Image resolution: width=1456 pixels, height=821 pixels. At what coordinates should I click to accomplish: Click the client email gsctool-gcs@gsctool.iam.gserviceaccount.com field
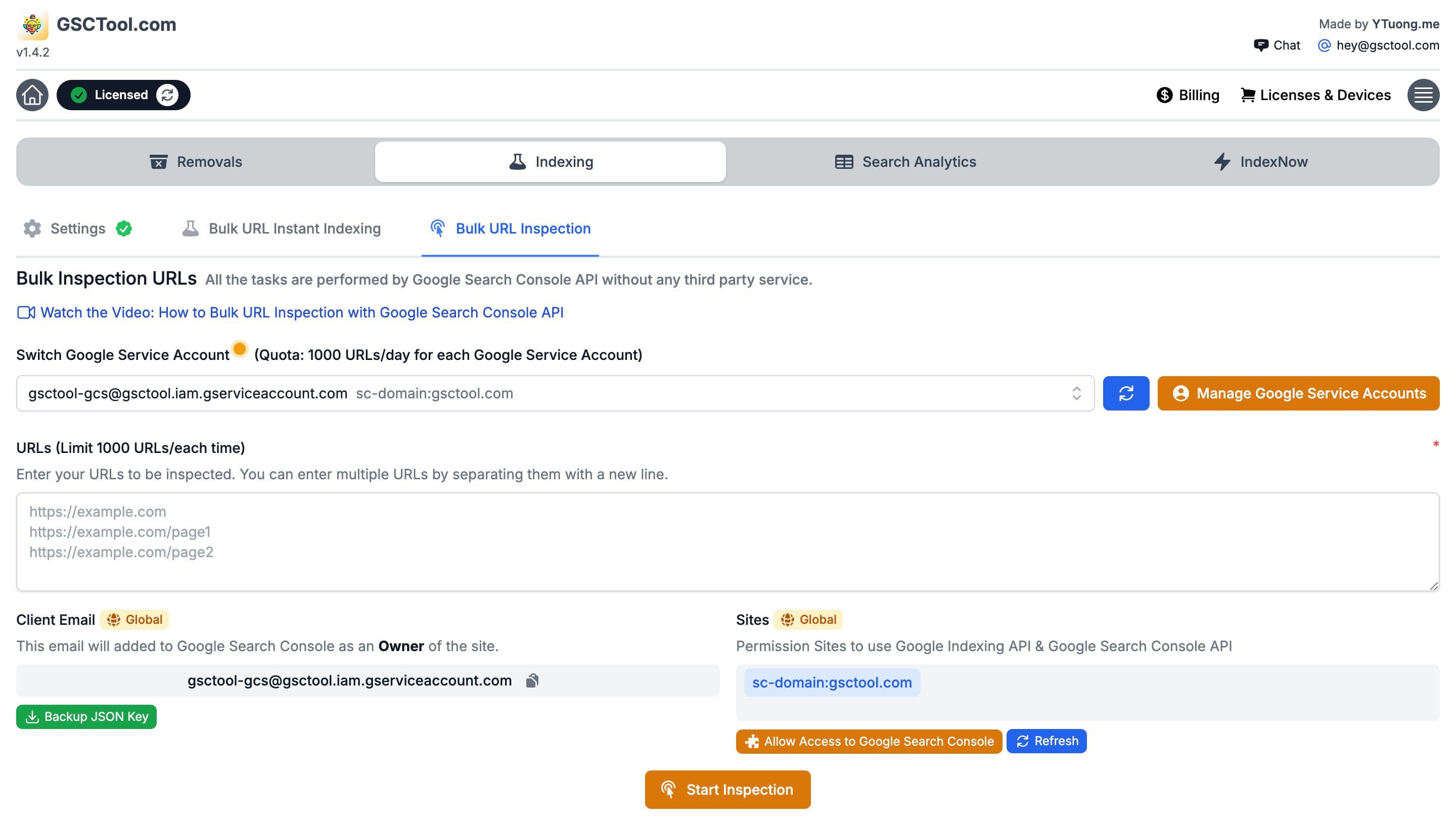click(x=368, y=680)
